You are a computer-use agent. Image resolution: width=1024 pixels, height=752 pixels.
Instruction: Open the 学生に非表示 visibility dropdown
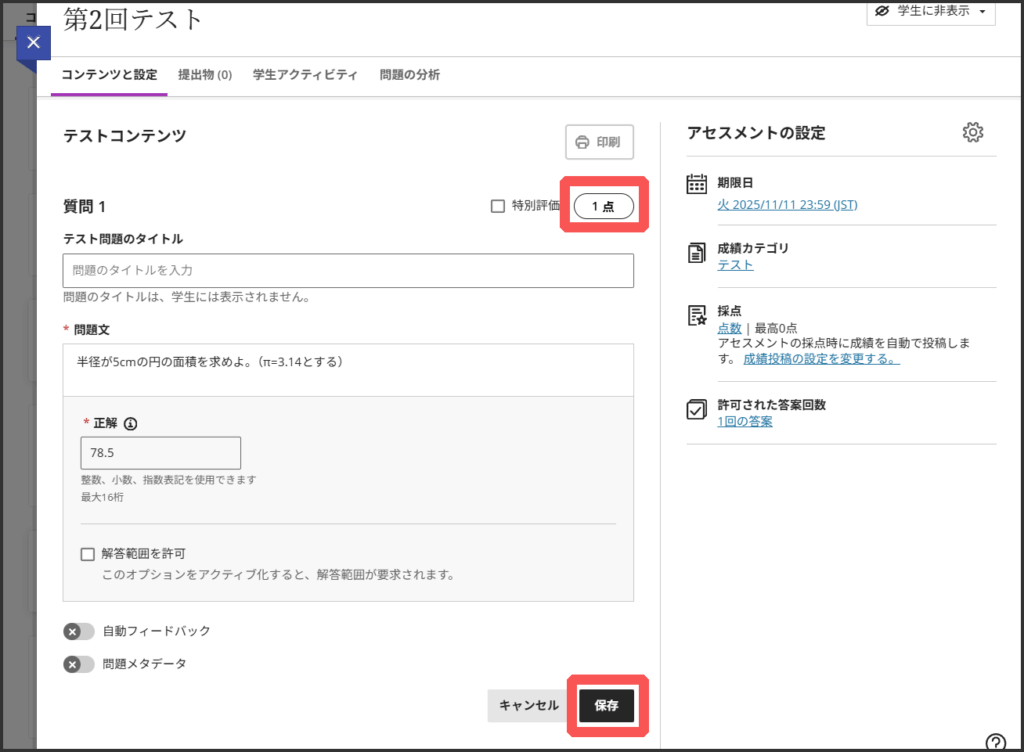point(931,11)
